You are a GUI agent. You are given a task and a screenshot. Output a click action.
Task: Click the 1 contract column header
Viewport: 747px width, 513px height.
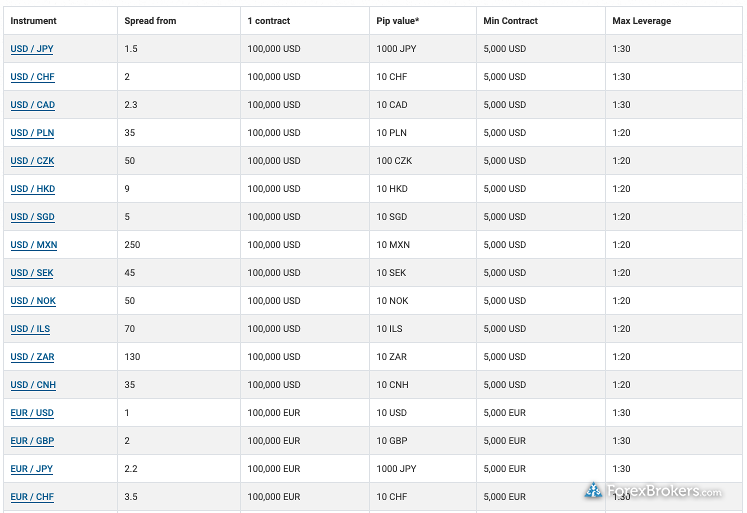click(269, 21)
